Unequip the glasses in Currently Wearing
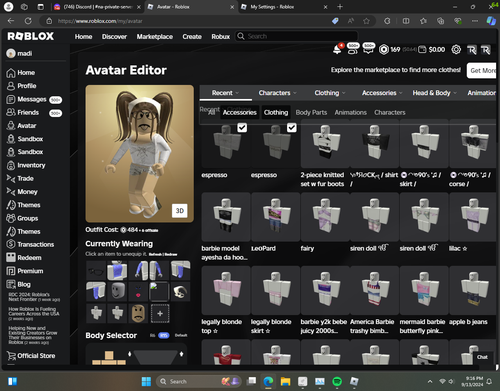 (96, 271)
